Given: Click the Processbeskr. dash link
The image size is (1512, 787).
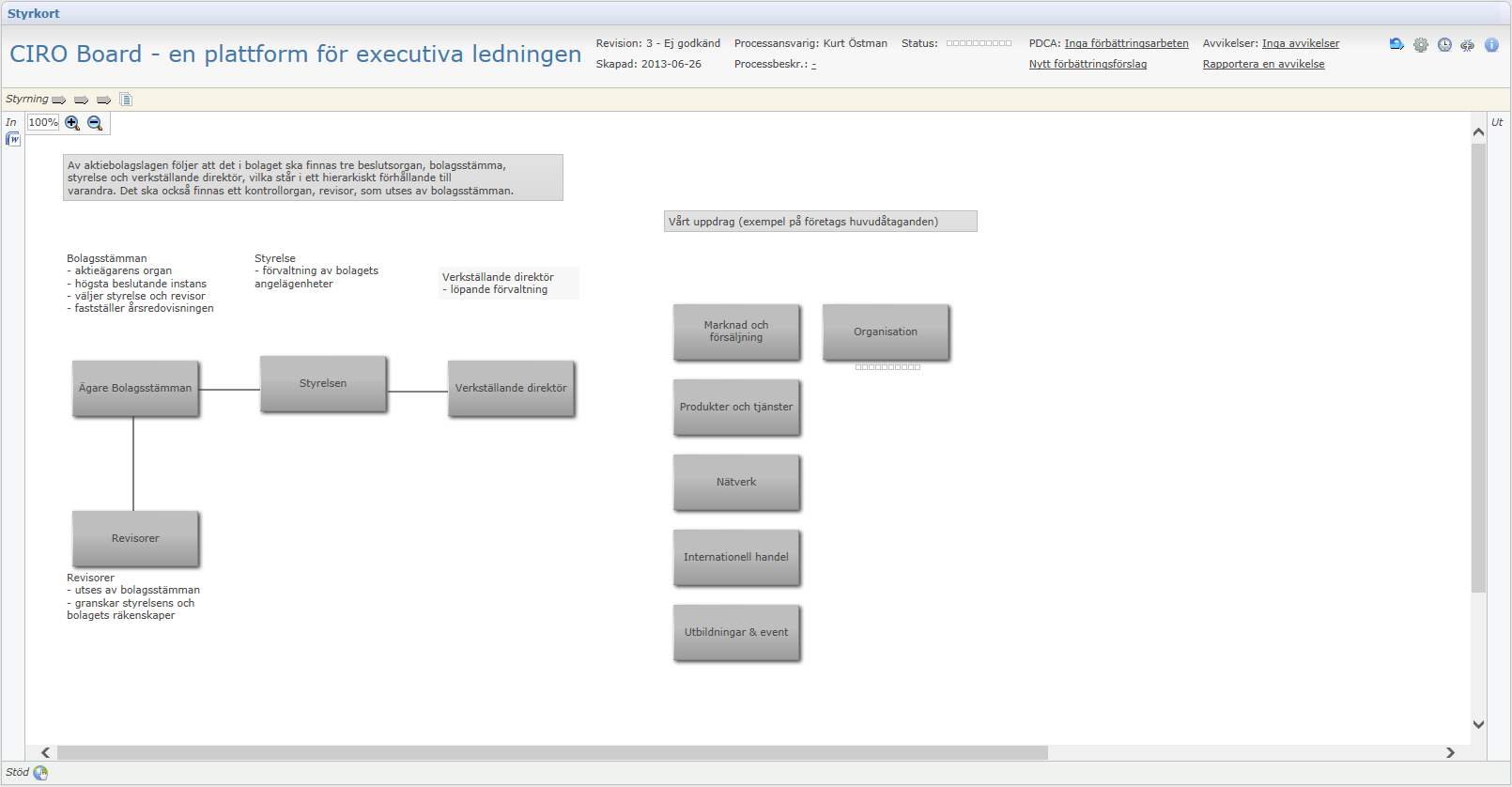Looking at the screenshot, I should click(x=813, y=65).
